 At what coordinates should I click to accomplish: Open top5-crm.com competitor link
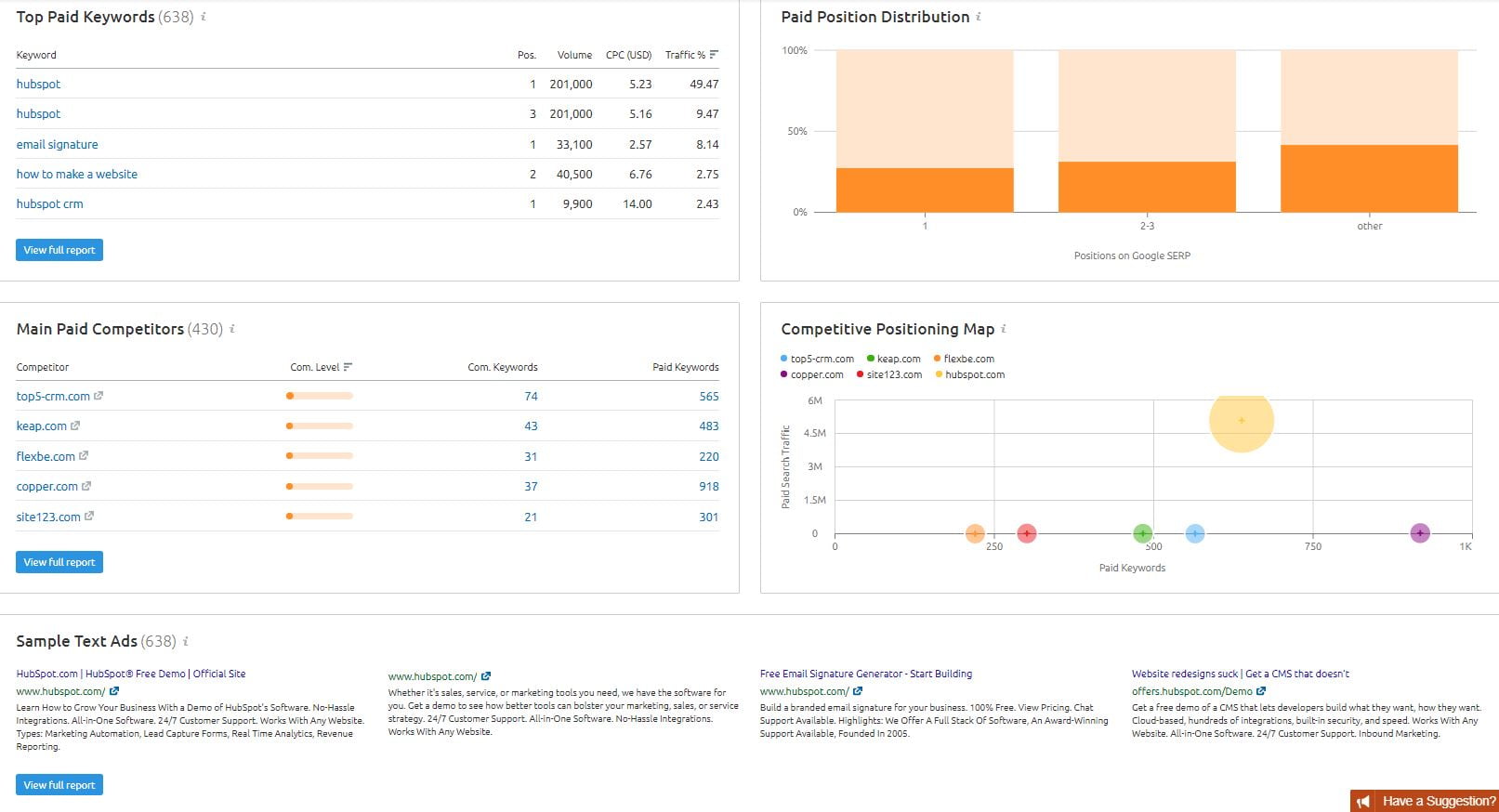point(53,396)
